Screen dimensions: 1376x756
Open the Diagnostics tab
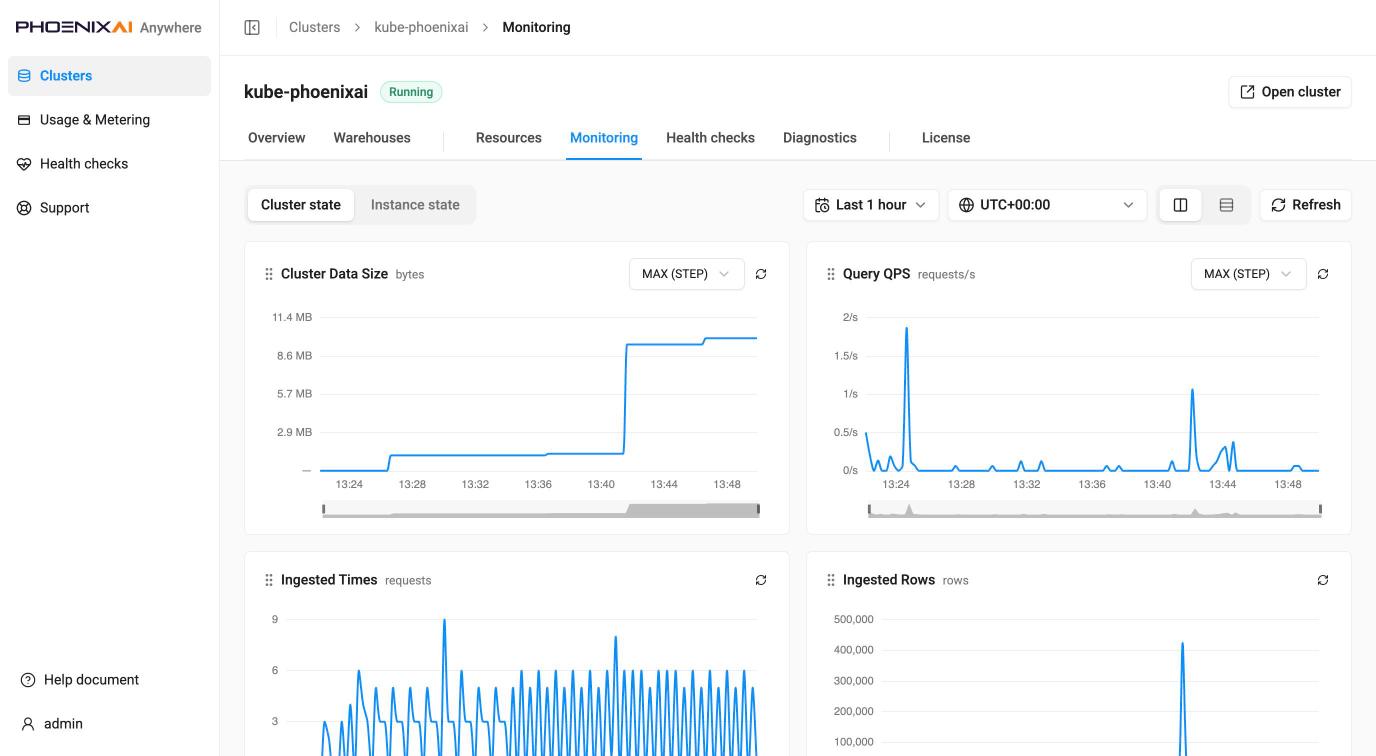tap(820, 138)
